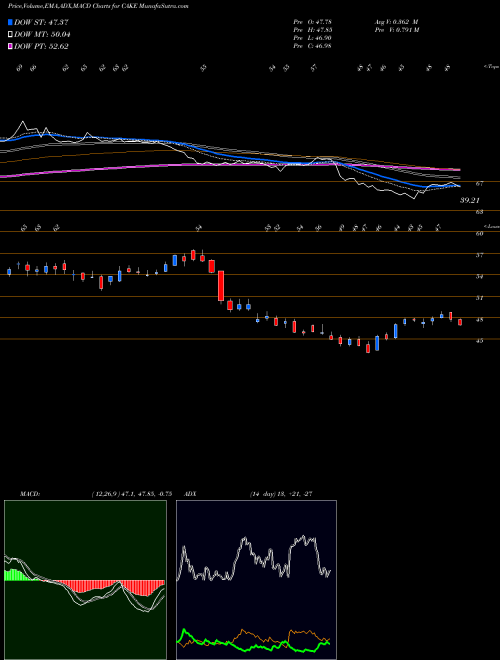The width and height of the screenshot is (500, 660).
Task: Click the 'Pre L: 46.90' low value
Action: click(x=313, y=38)
